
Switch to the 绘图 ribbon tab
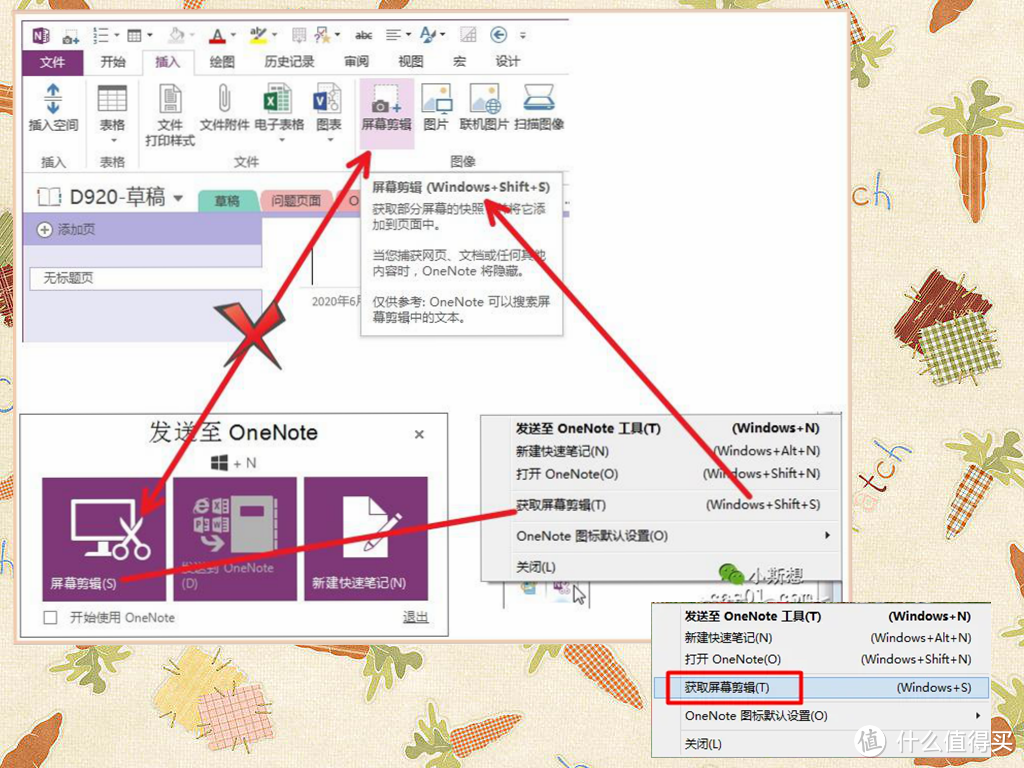click(x=222, y=62)
